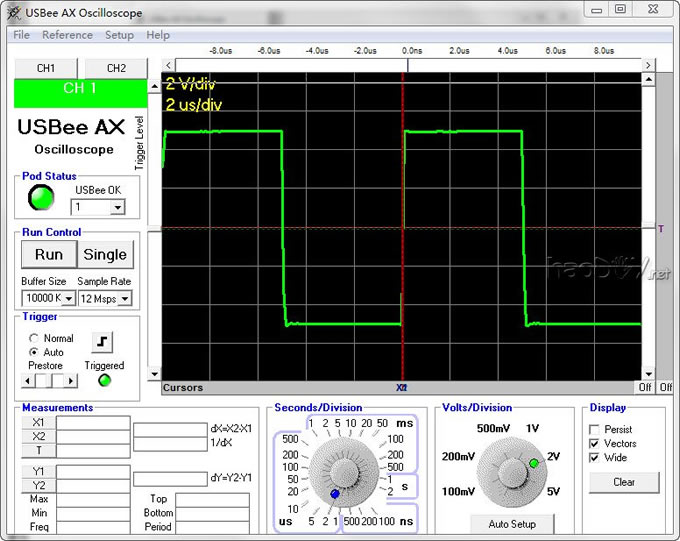Open the Buffer Size dropdown
Viewport: 680px width, 541px height.
pyautogui.click(x=68, y=298)
